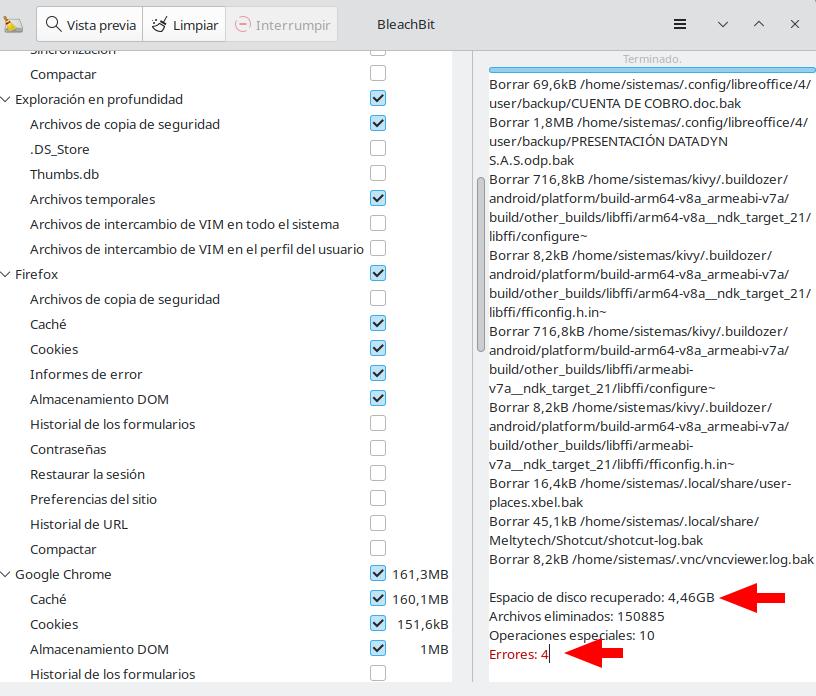
Task: Click the Archivos eliminados: 150885 line
Action: (577, 617)
